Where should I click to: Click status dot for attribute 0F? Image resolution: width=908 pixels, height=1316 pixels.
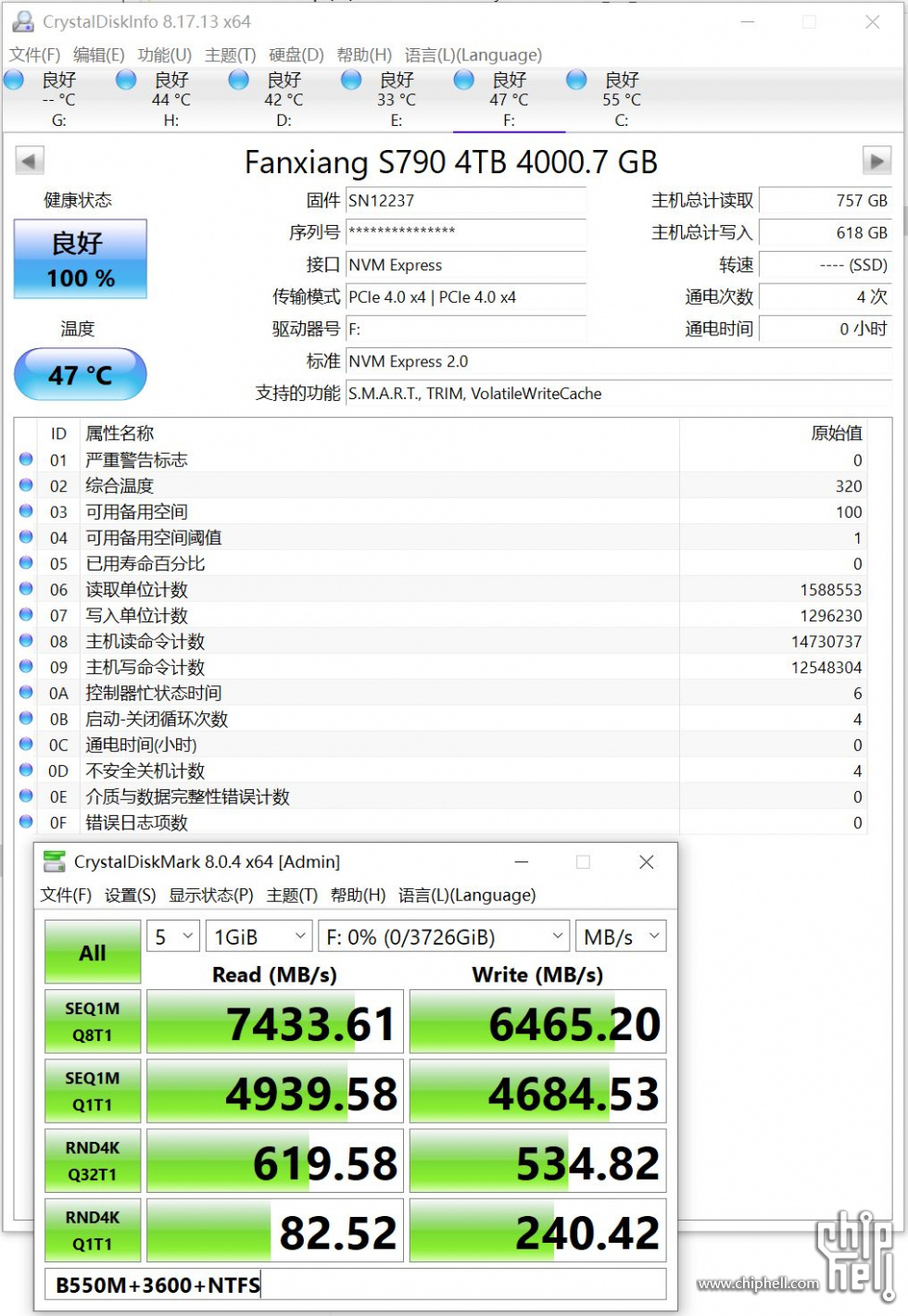[26, 822]
